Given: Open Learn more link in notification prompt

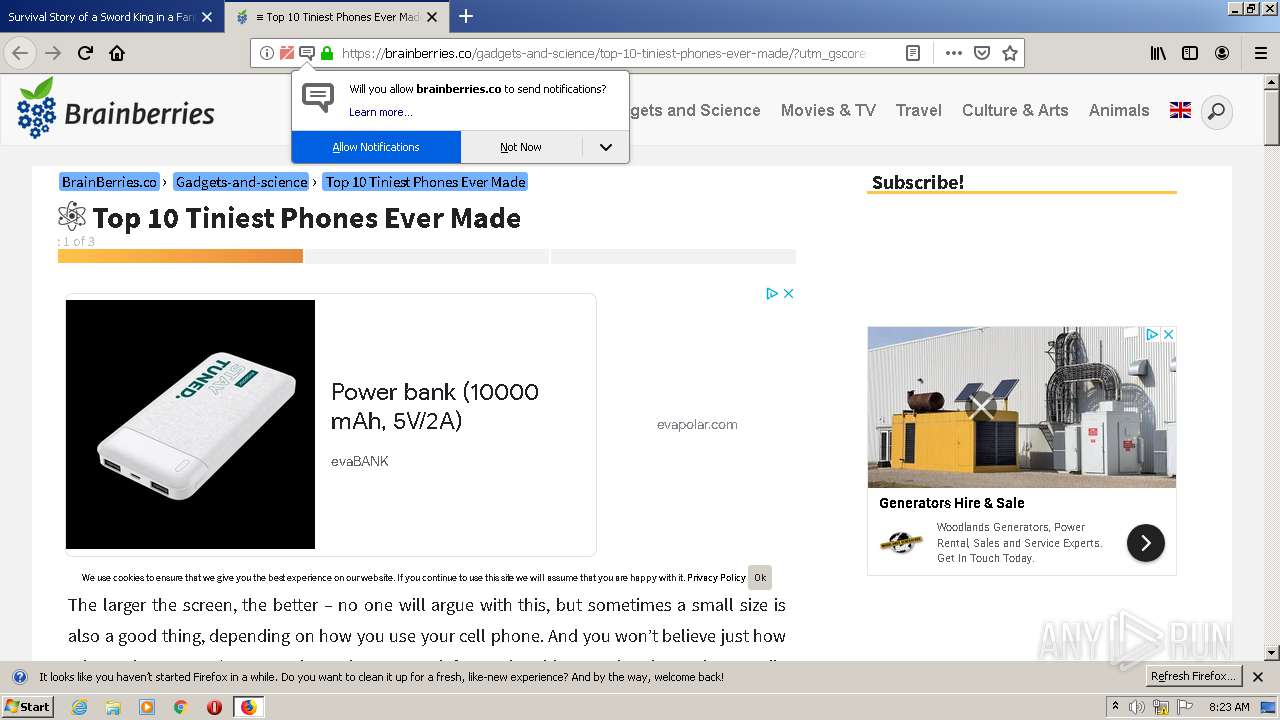Looking at the screenshot, I should pyautogui.click(x=380, y=112).
